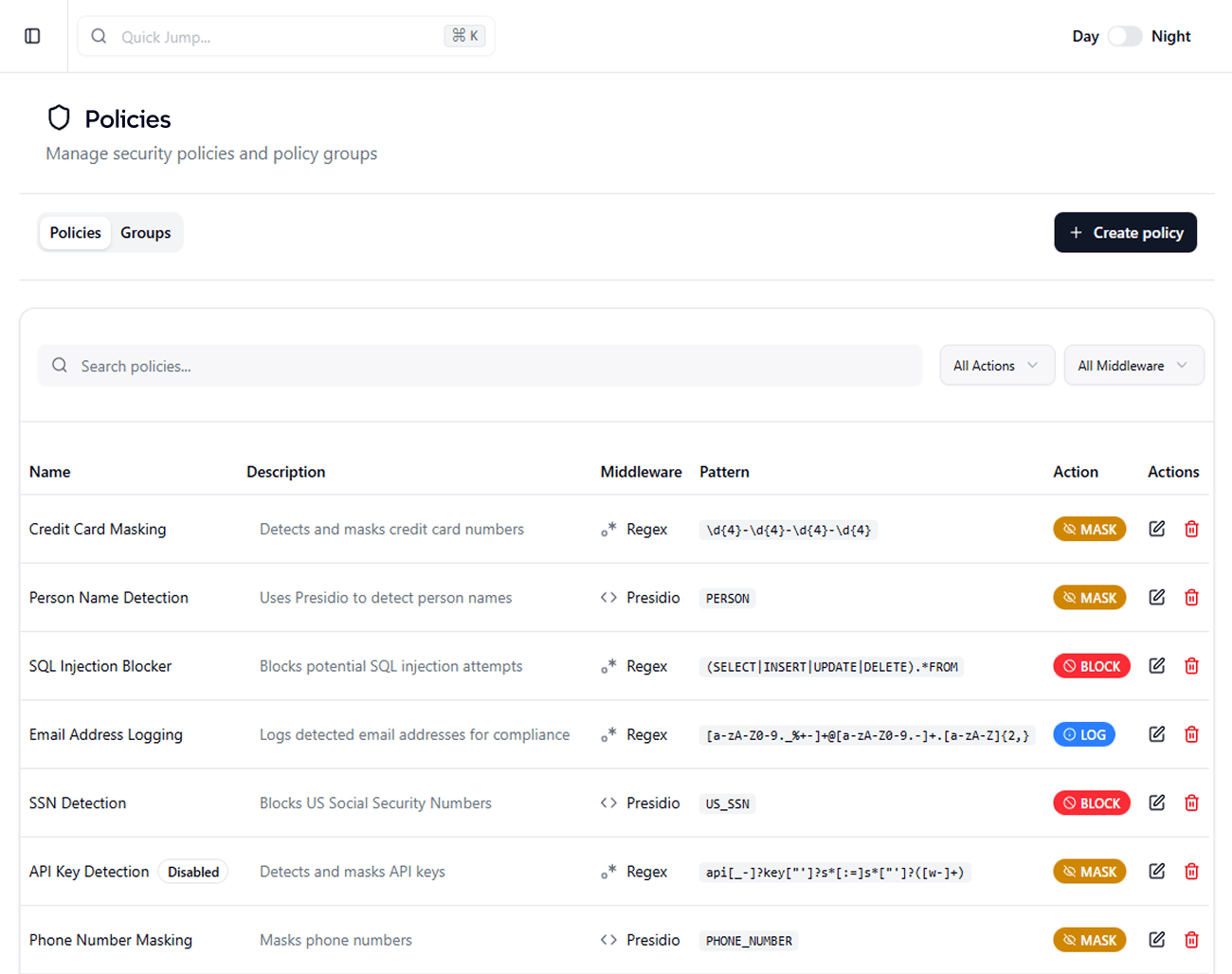Switch to the Groups tab
This screenshot has height=974, width=1232.
[x=146, y=232]
